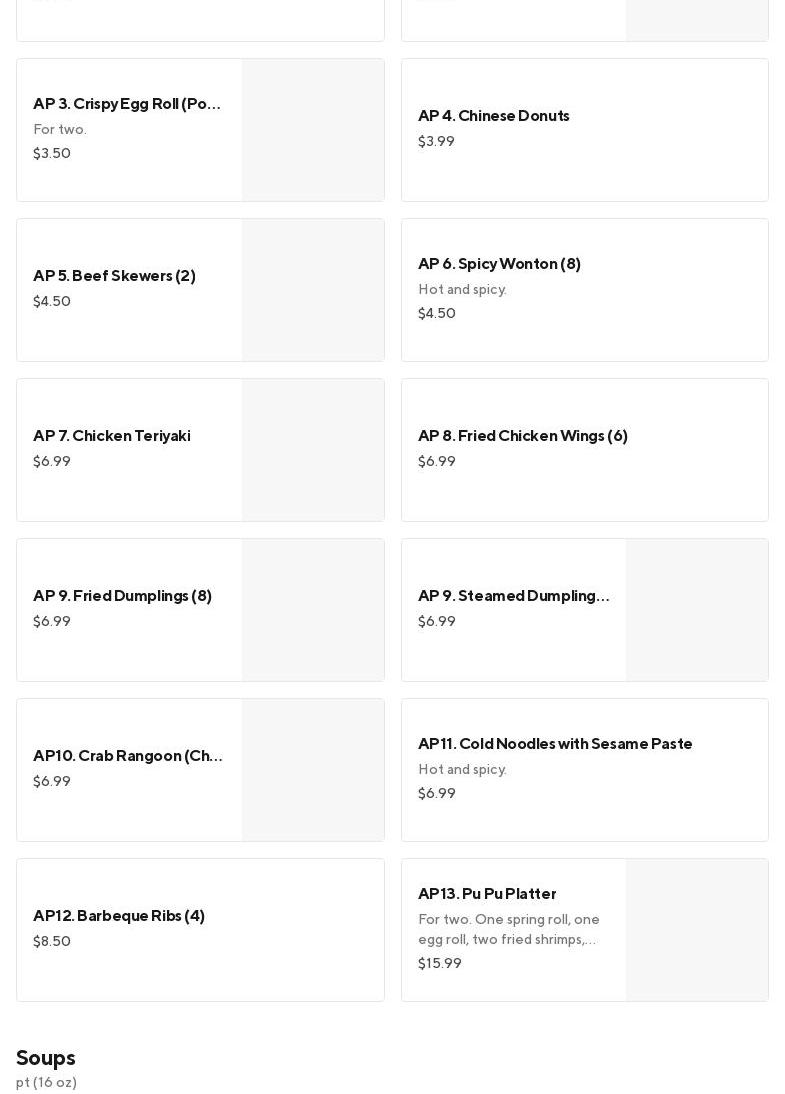Image resolution: width=785 pixels, height=1094 pixels.
Task: Click the Beef Skewers image placeholder
Action: point(313,290)
